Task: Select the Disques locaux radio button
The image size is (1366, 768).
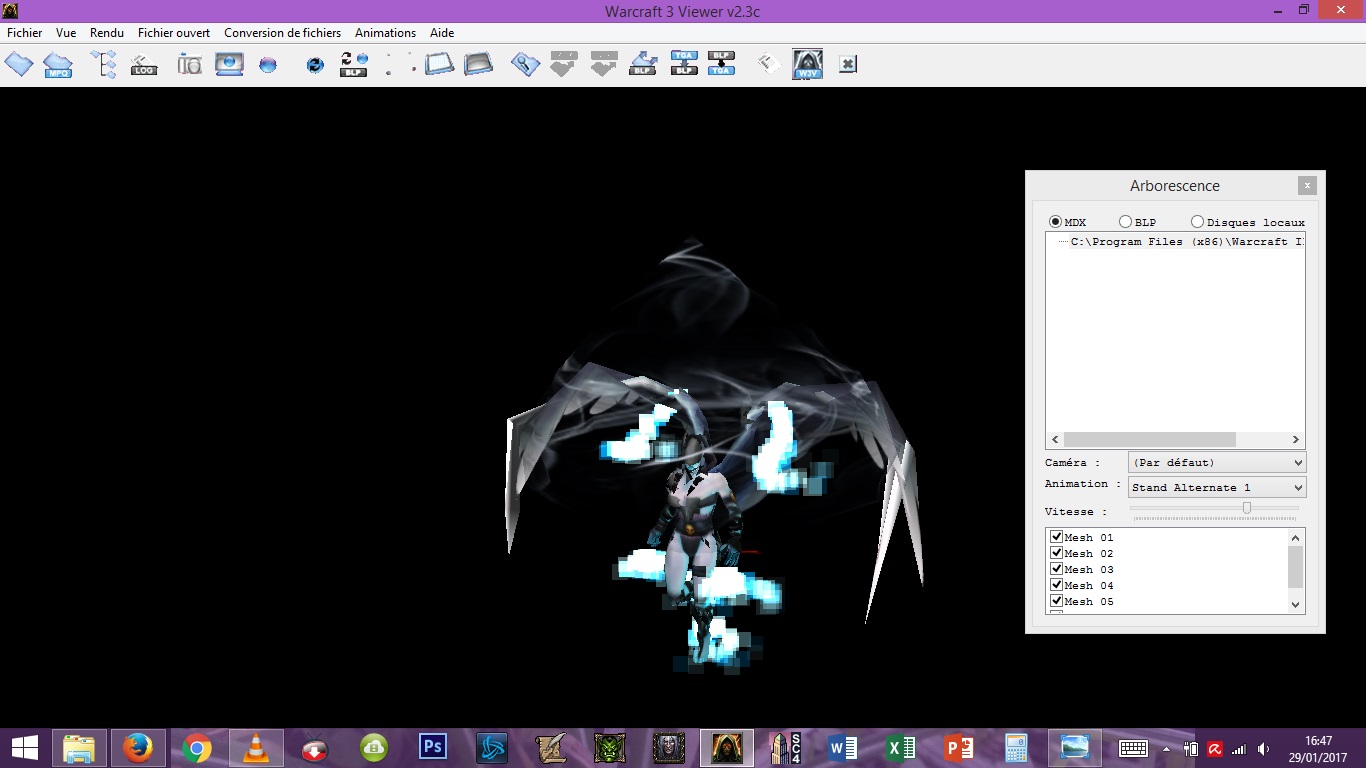Action: [x=1197, y=222]
